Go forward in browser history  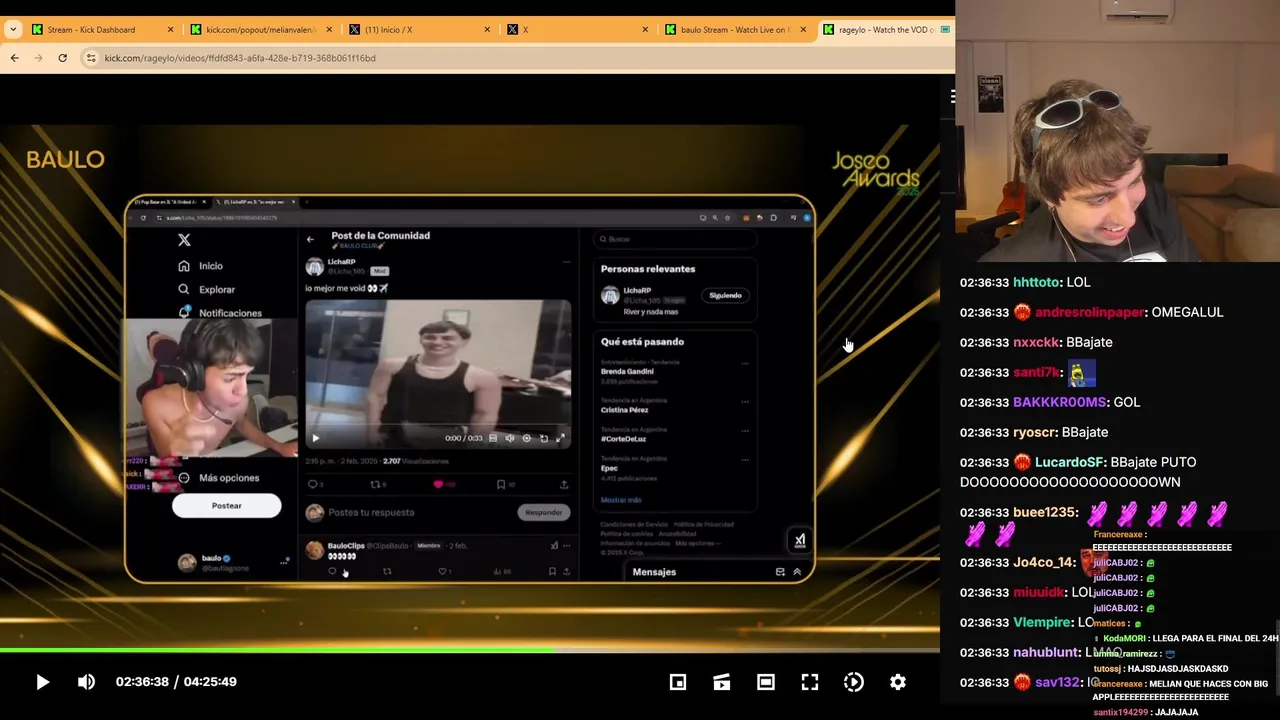click(39, 58)
